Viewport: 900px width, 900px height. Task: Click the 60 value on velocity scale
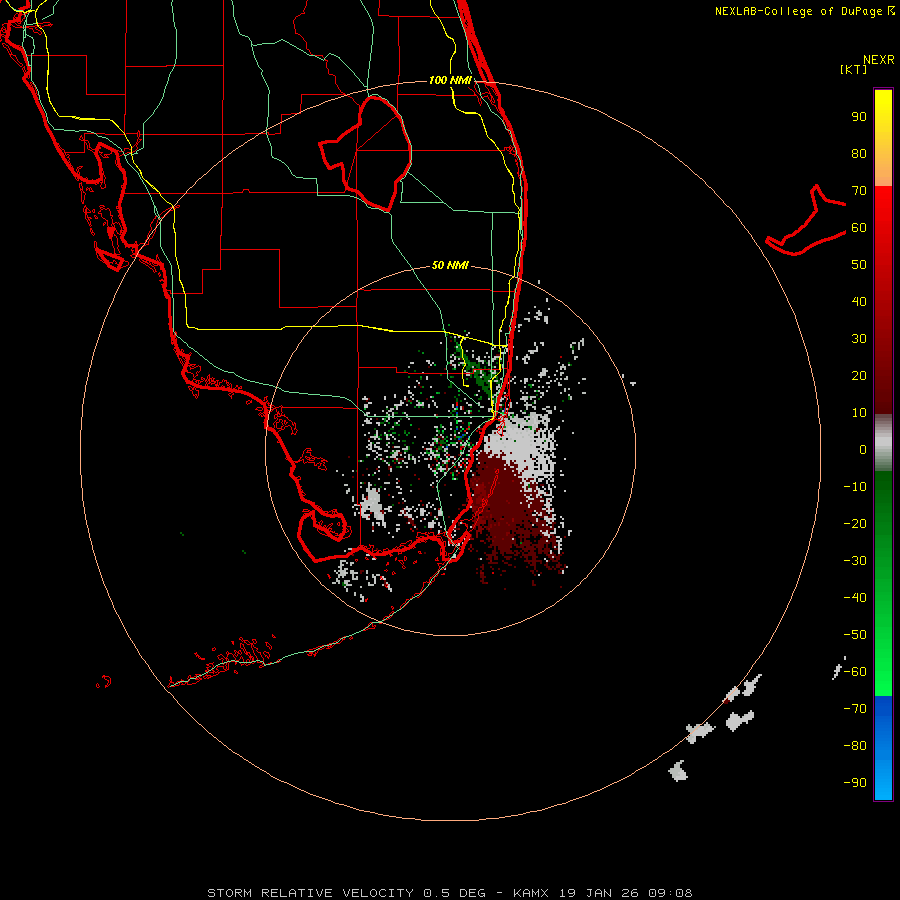coord(859,228)
